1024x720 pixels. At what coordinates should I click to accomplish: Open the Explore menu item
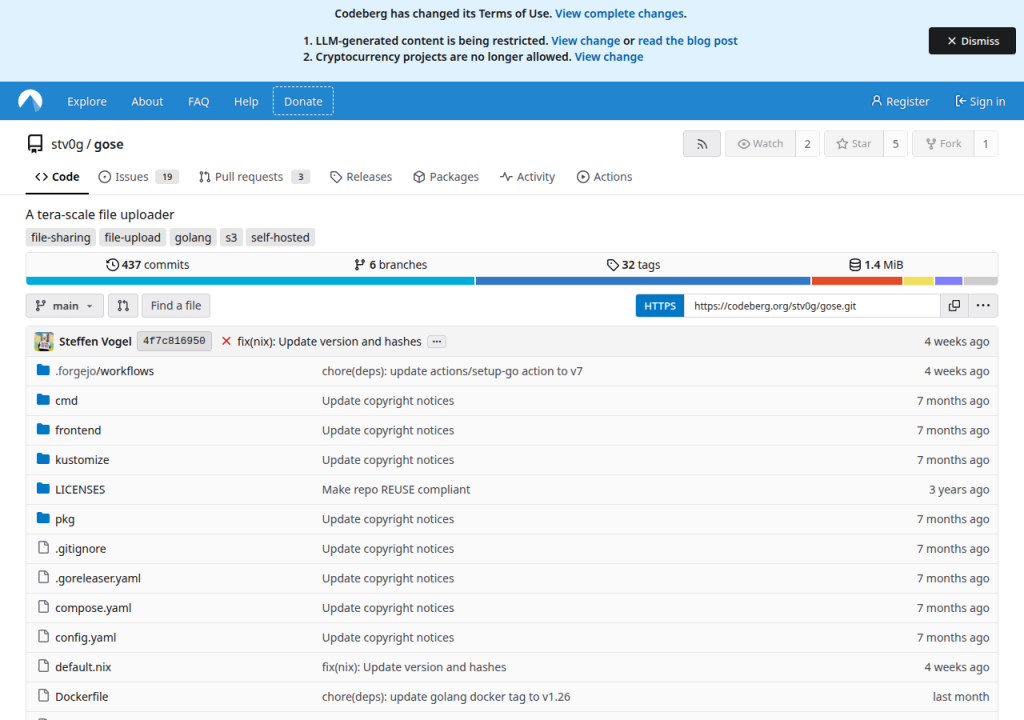coord(87,101)
